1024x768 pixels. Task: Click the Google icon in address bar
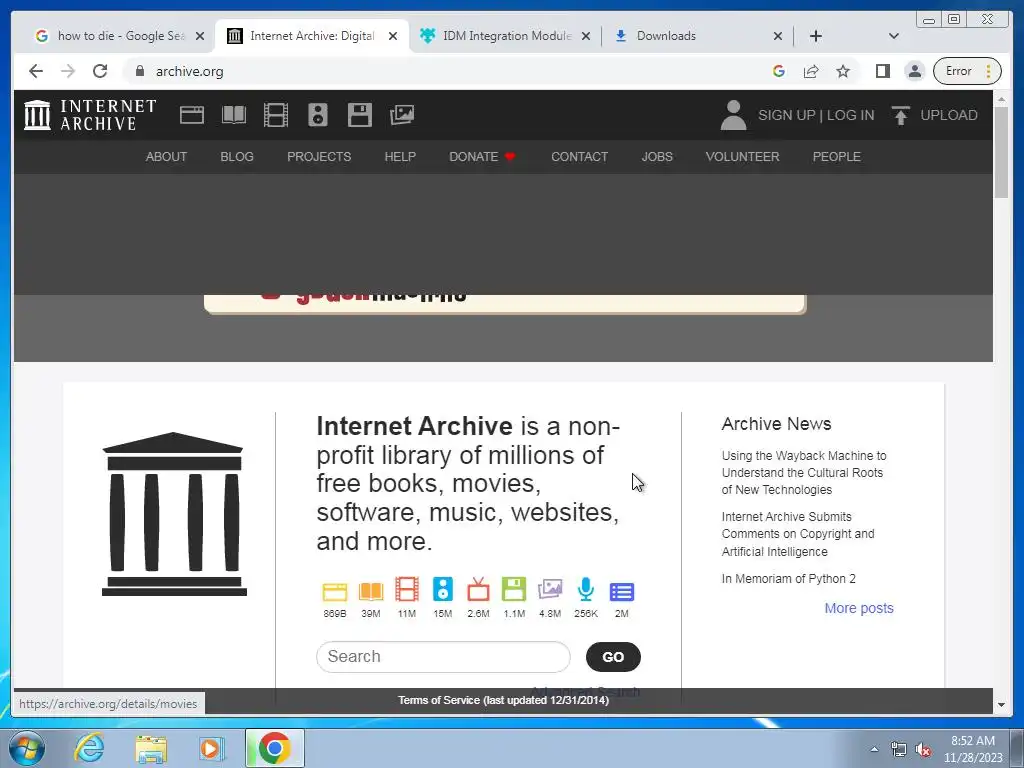[x=778, y=71]
